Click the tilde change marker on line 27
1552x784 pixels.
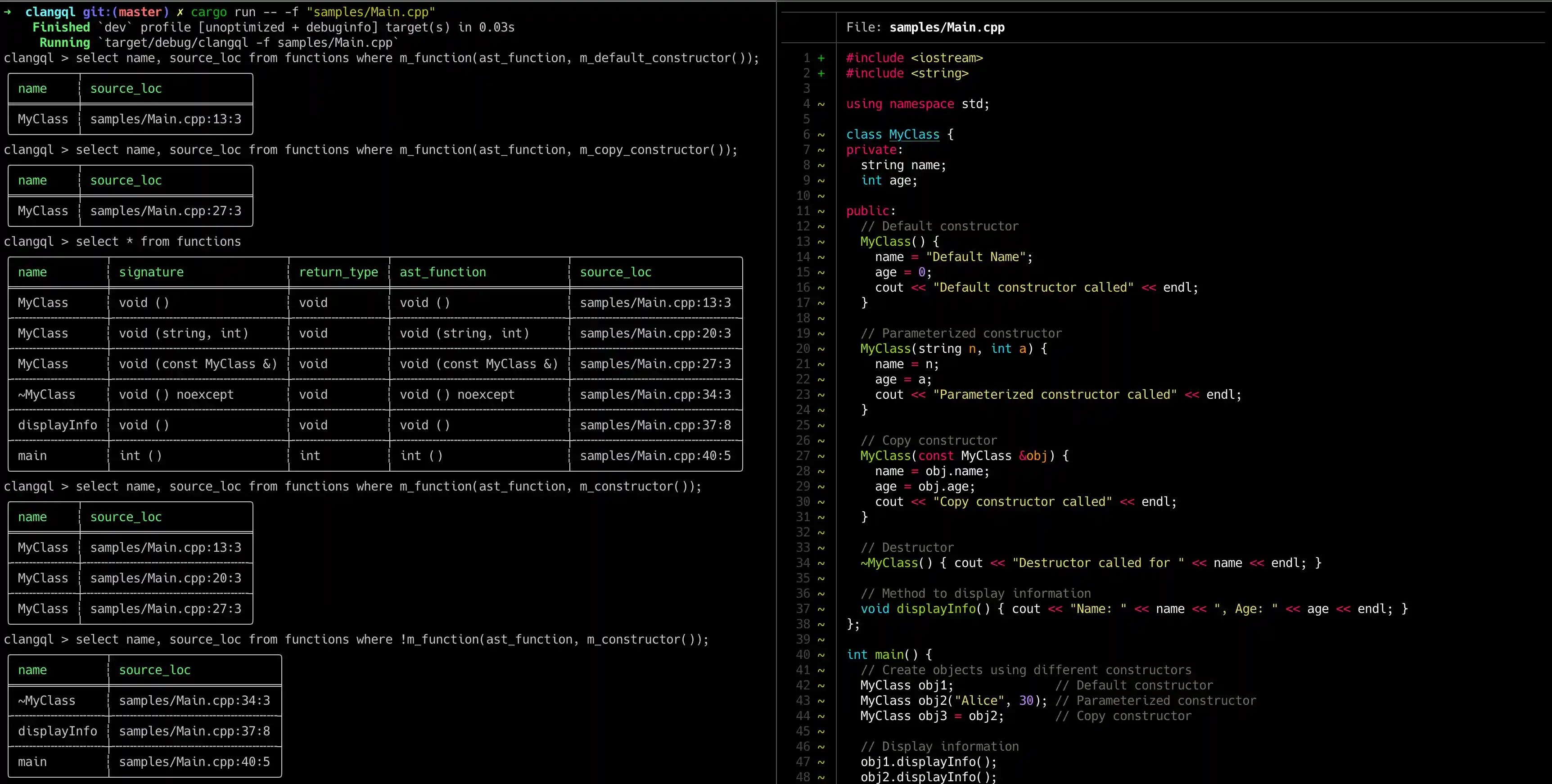[x=821, y=455]
